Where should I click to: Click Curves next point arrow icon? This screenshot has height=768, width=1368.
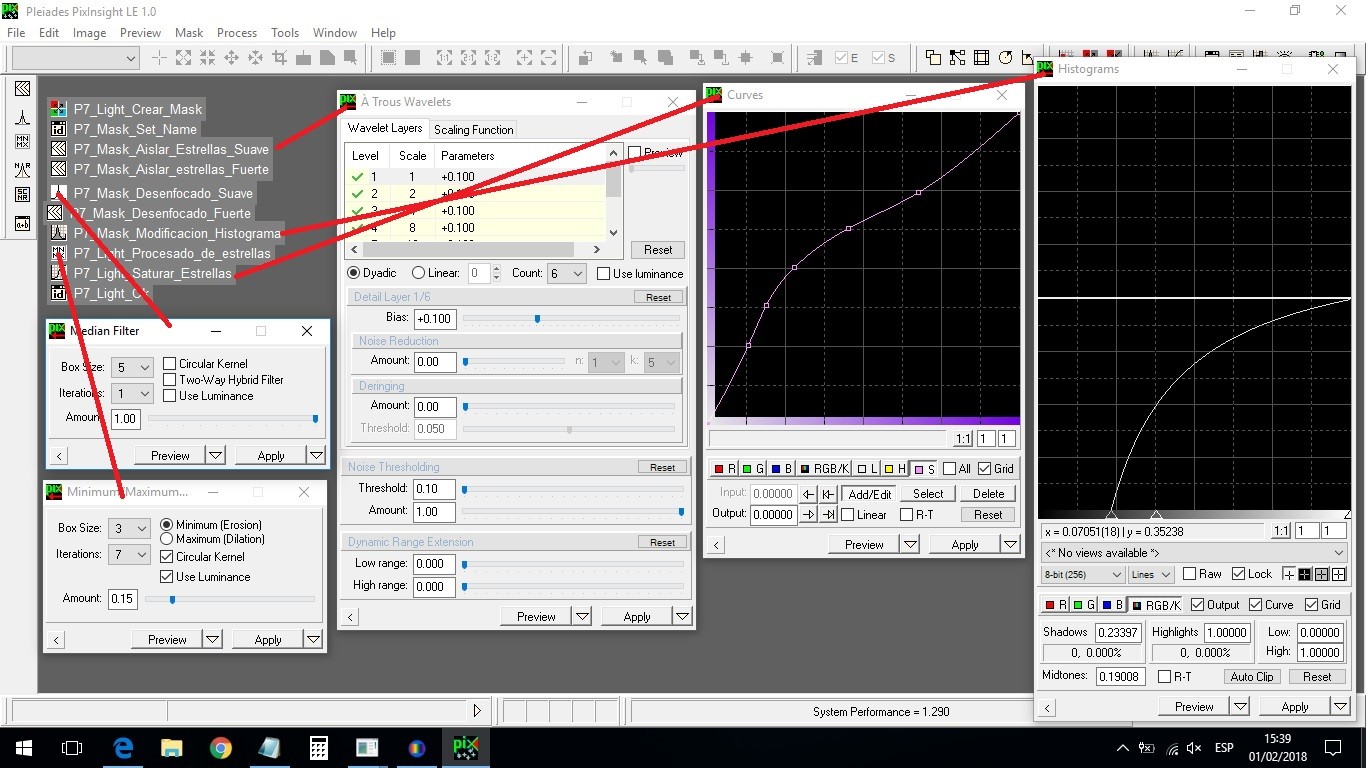[x=809, y=514]
